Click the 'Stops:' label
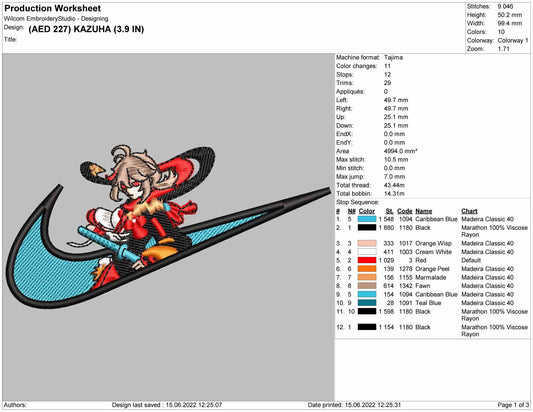 point(345,74)
